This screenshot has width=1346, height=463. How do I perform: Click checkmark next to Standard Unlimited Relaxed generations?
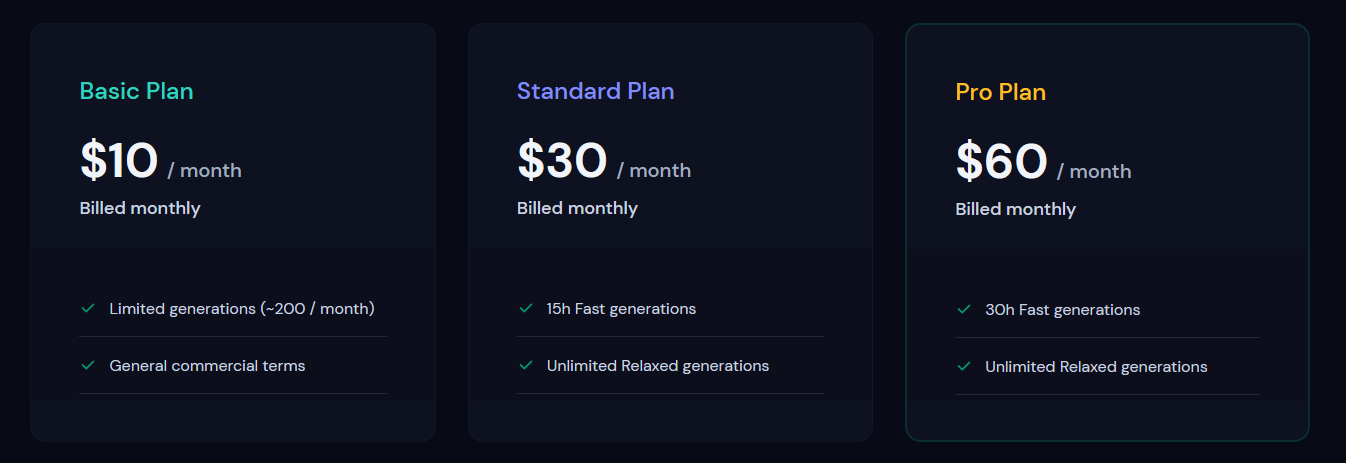[x=526, y=365]
